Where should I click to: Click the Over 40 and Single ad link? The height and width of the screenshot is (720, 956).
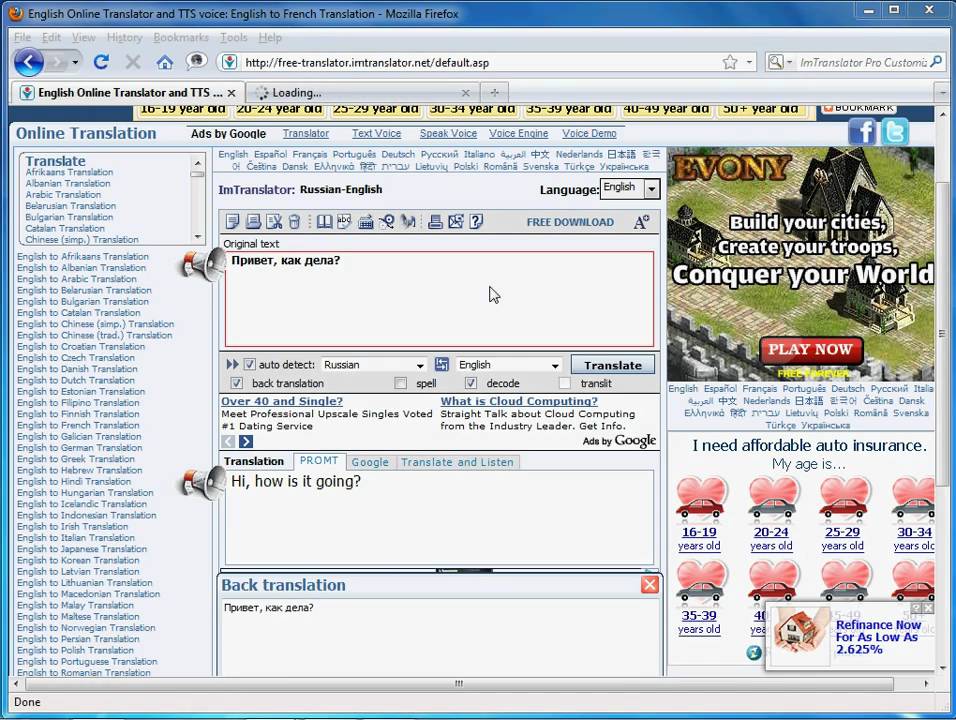[282, 401]
